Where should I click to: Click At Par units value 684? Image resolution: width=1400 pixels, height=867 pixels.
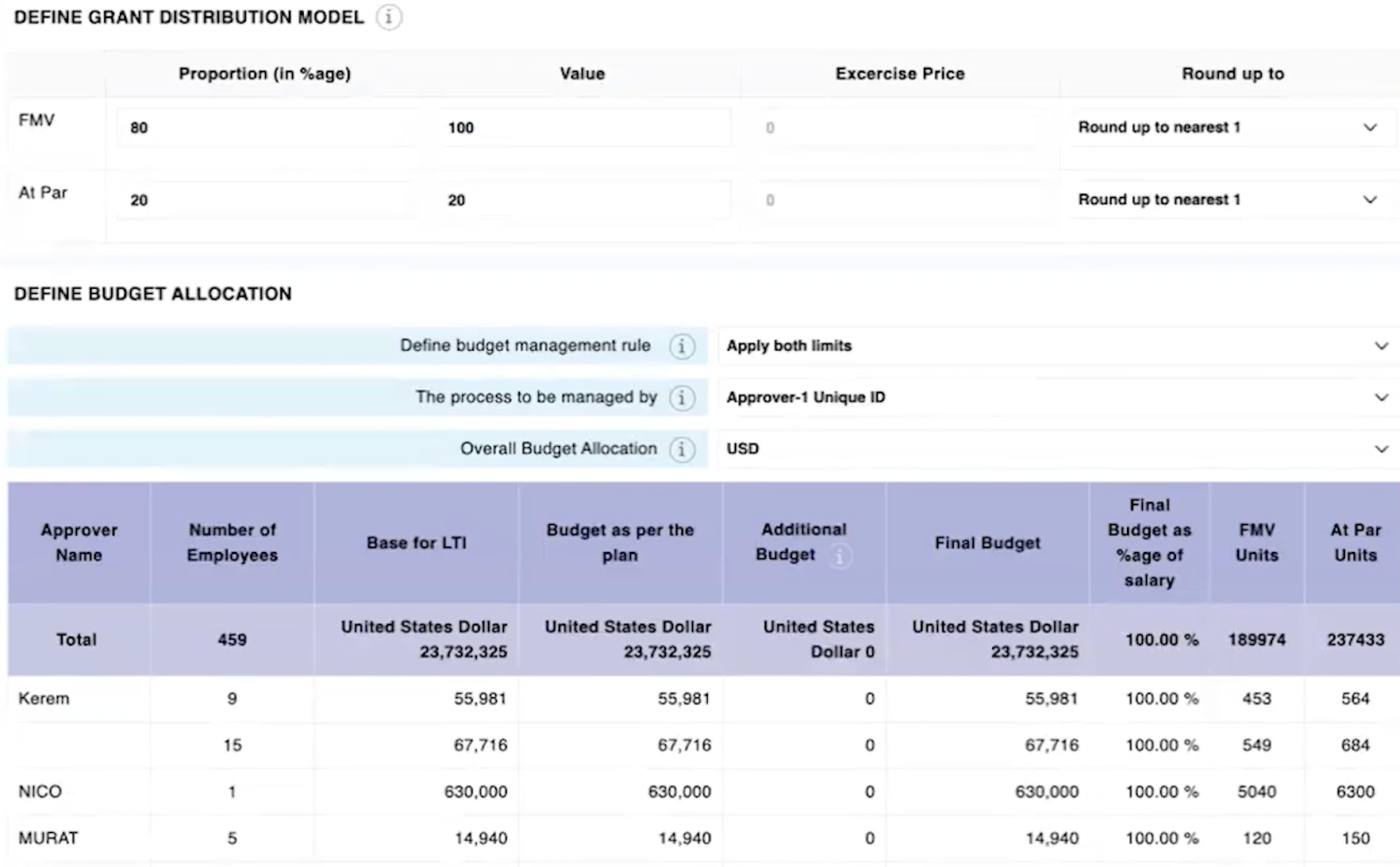click(1355, 745)
